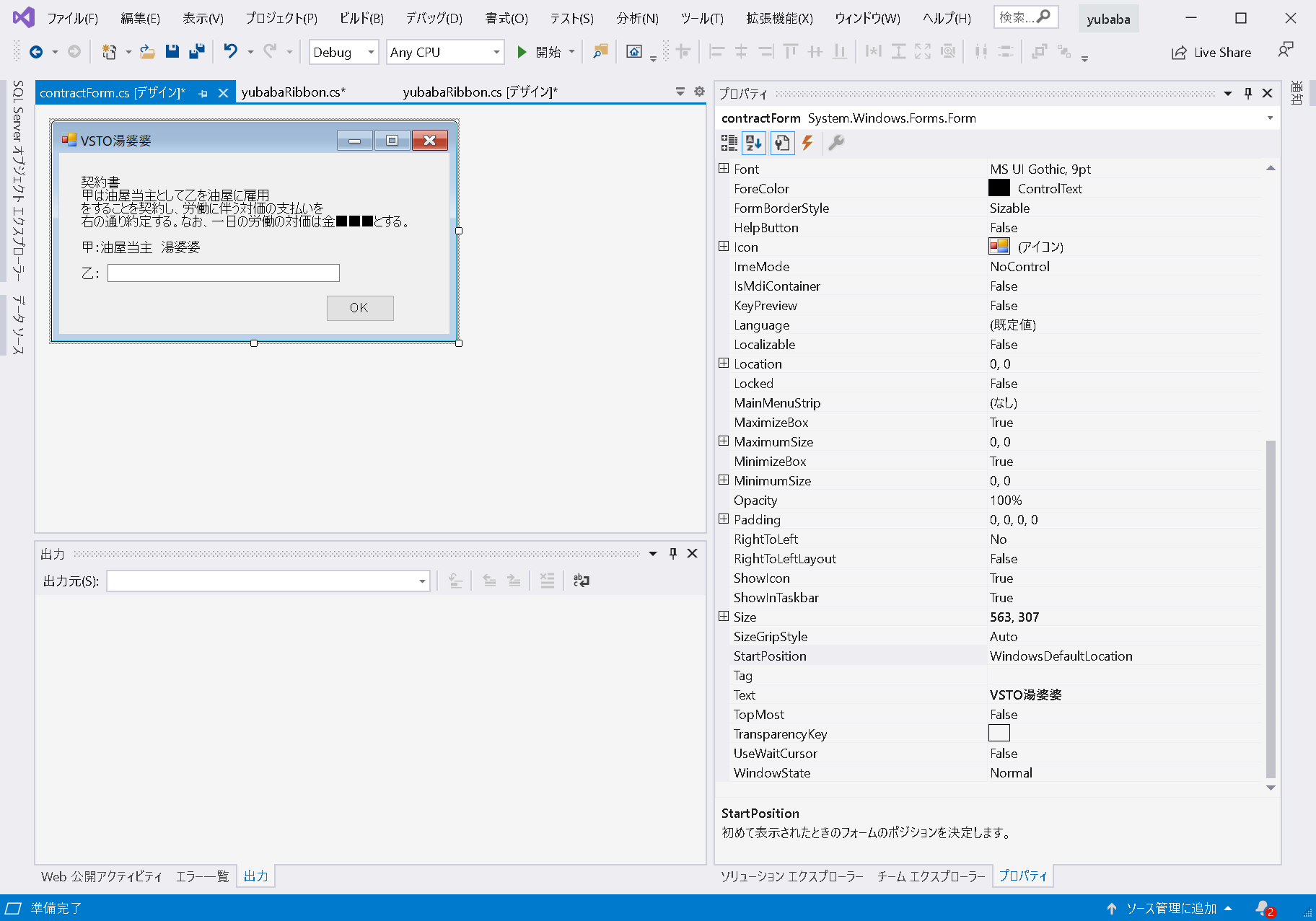Switch to the エラー一覧 tab

point(203,876)
